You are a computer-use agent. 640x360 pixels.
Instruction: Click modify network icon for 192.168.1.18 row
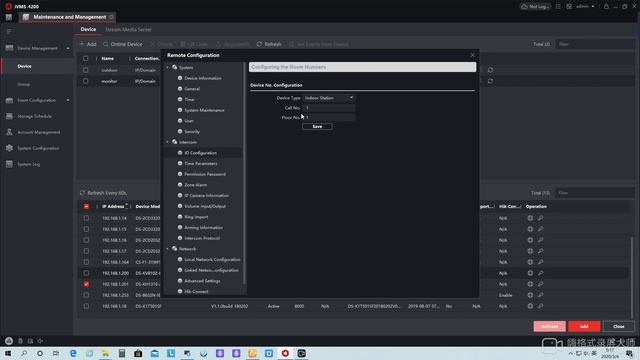point(530,306)
